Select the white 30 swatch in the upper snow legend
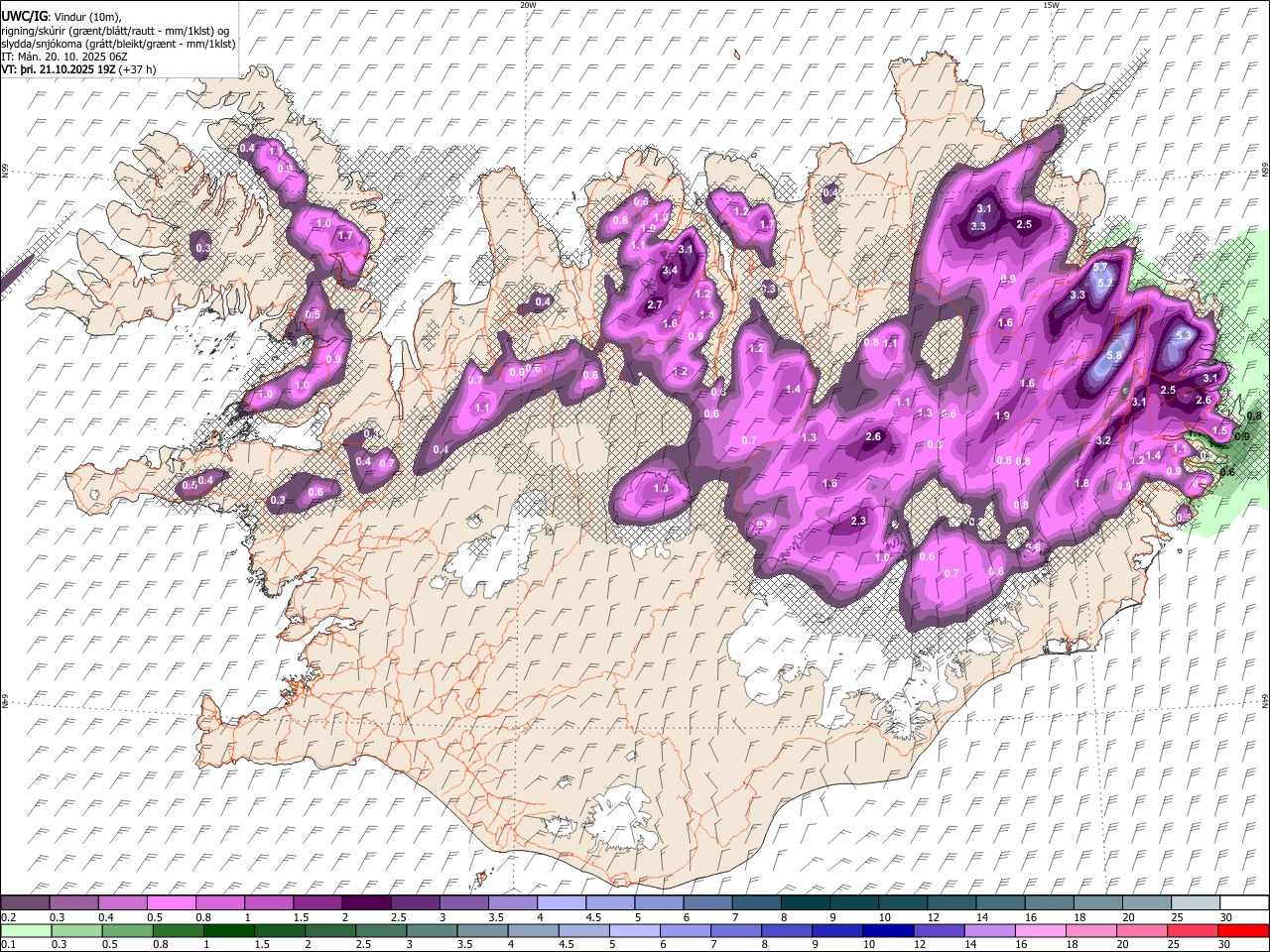The width and height of the screenshot is (1270, 952). coord(1244,903)
